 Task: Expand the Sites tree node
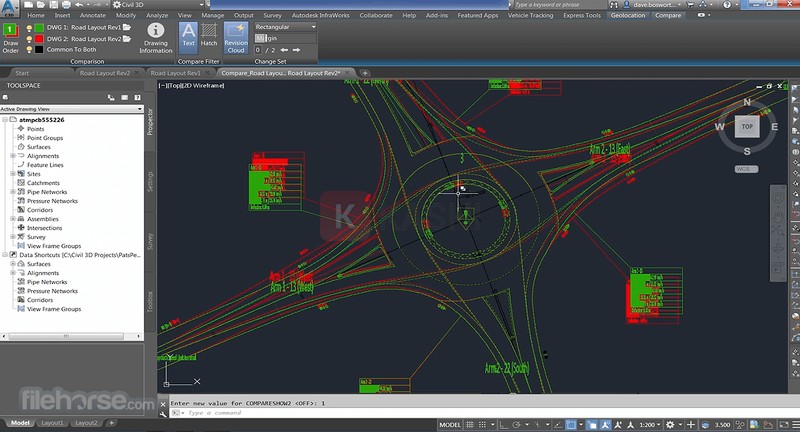click(x=13, y=174)
